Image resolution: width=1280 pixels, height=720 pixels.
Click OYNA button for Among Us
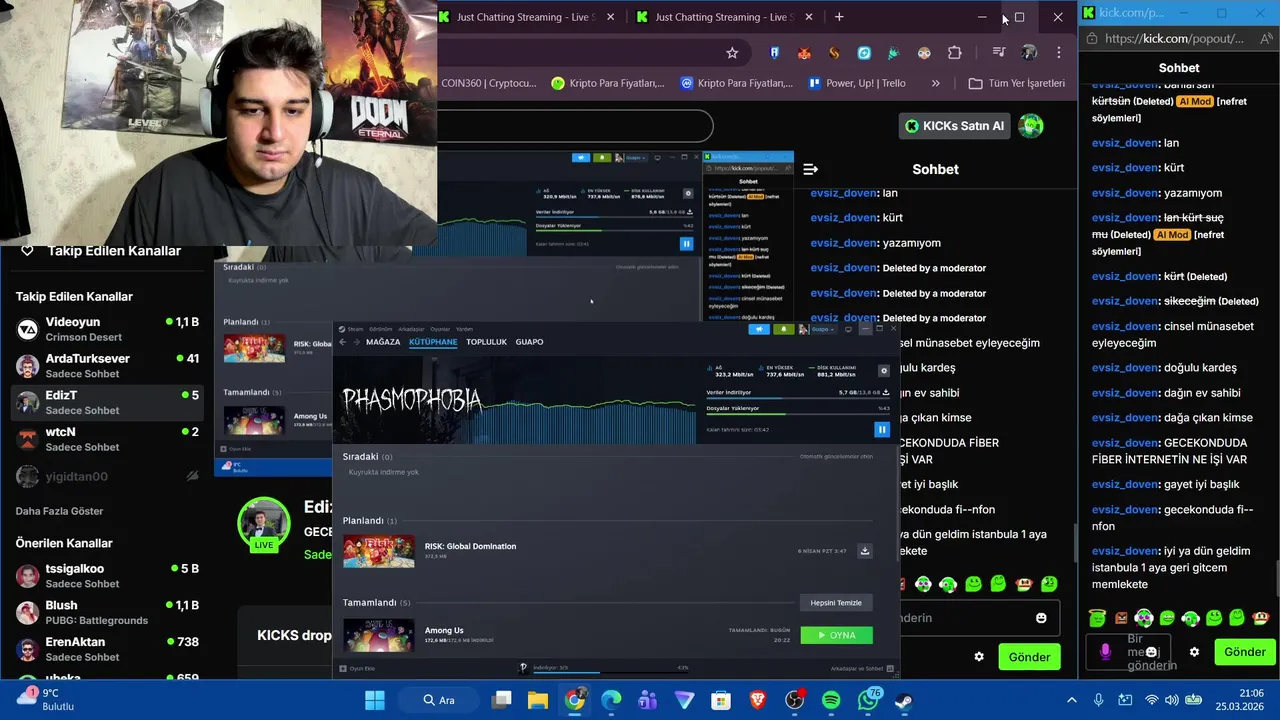pos(836,635)
